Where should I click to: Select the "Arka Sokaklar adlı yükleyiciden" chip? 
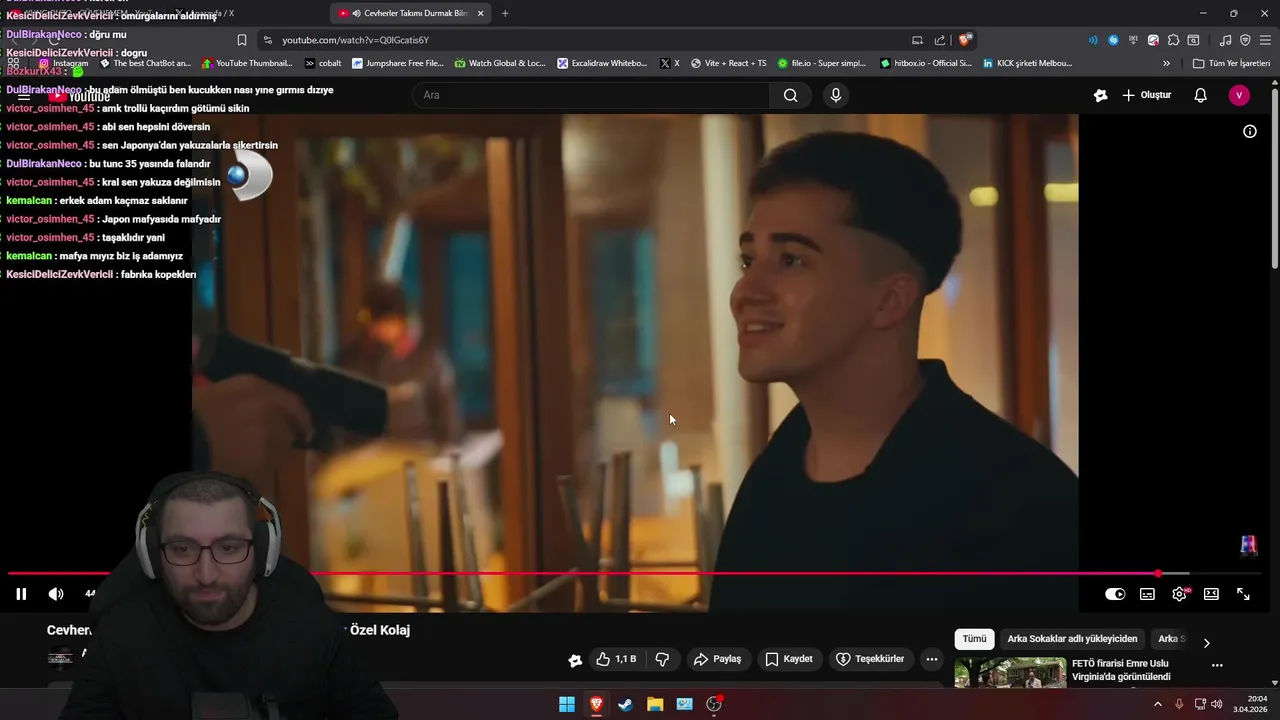(1072, 639)
